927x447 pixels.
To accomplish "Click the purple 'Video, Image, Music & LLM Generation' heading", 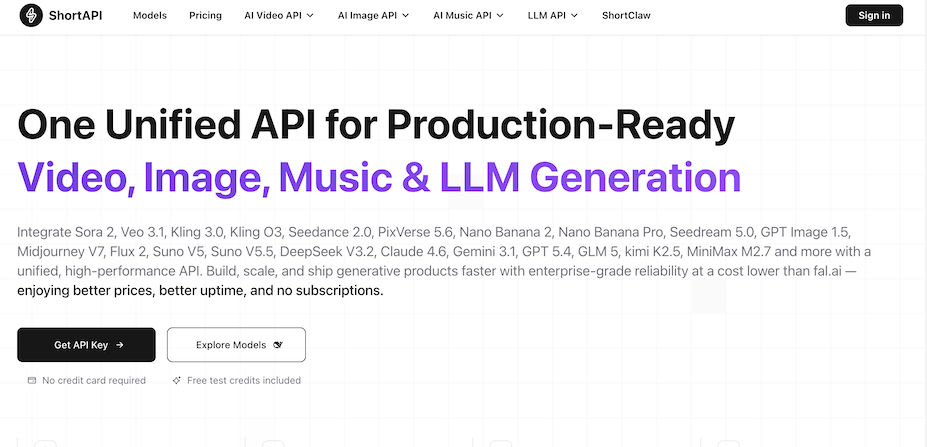I will [x=379, y=177].
